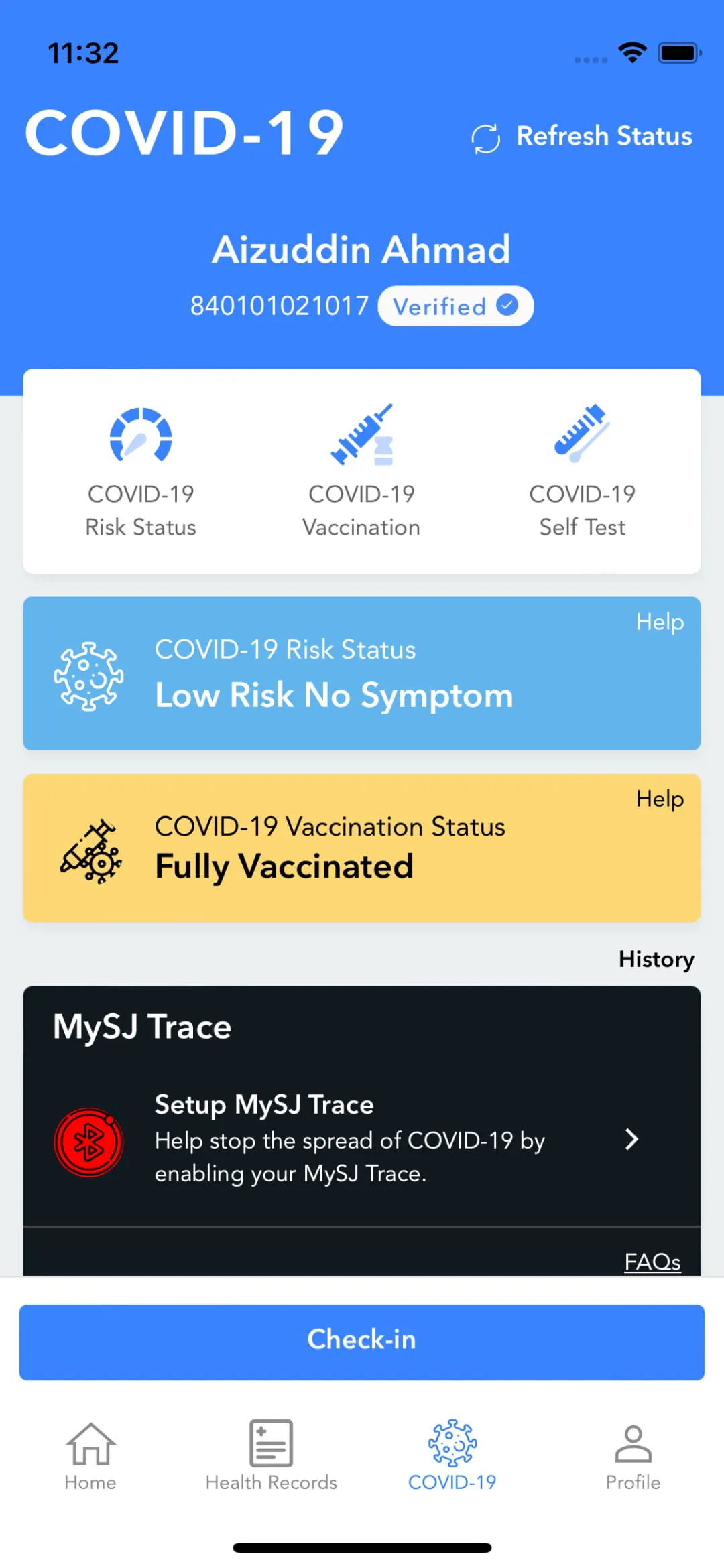Open the FAQs link
Screen dimensions: 724x1568
(652, 1262)
